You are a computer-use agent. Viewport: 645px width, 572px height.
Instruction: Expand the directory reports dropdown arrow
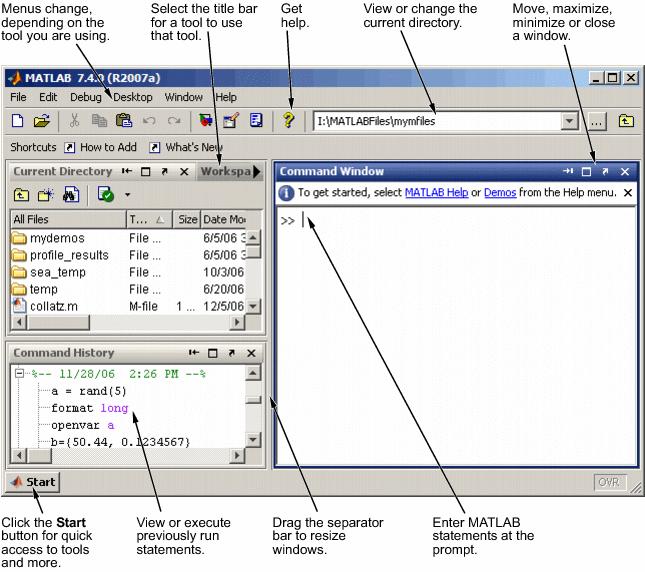(x=128, y=195)
